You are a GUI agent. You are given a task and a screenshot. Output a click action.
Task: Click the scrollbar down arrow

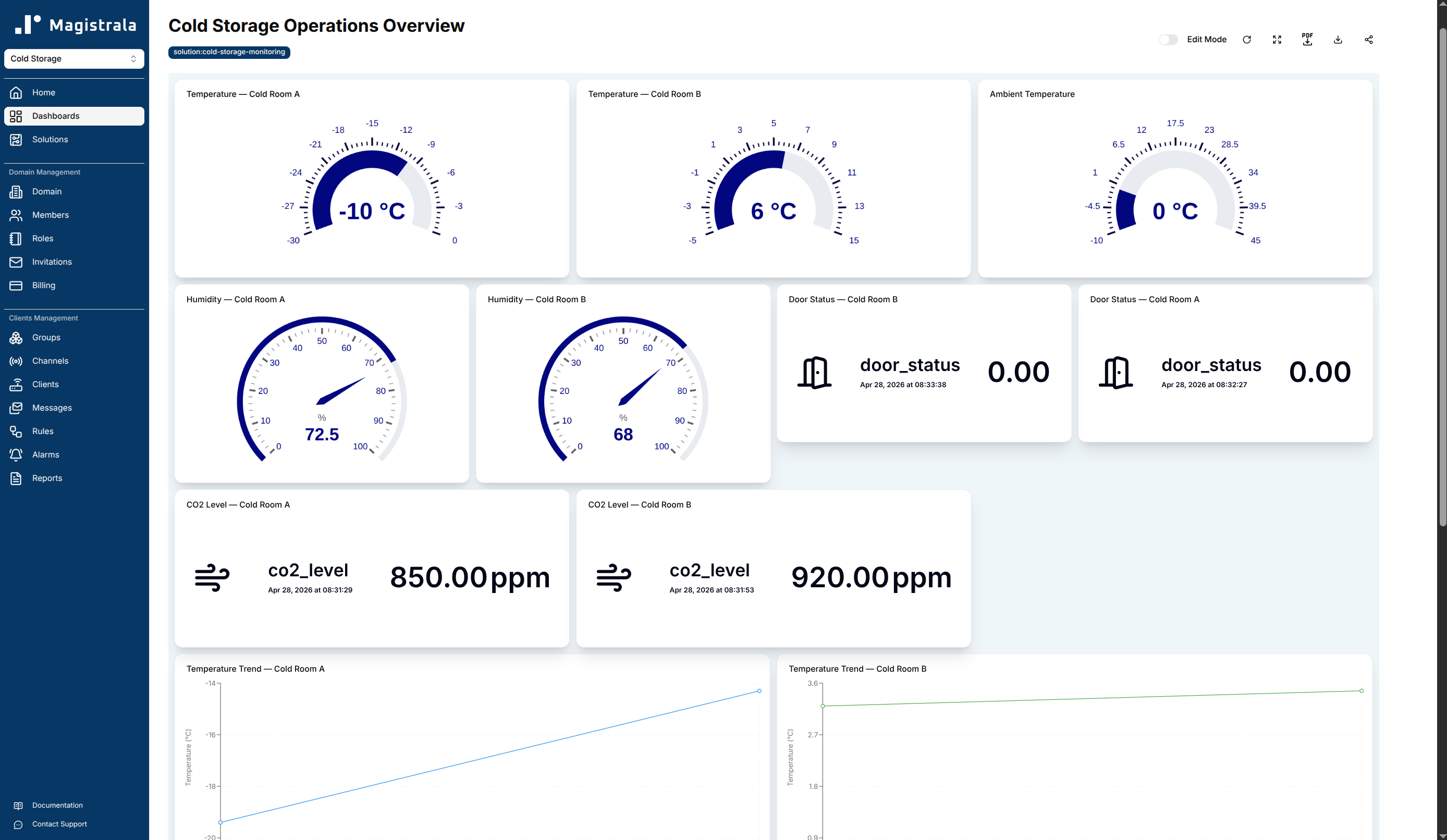coord(1442,835)
